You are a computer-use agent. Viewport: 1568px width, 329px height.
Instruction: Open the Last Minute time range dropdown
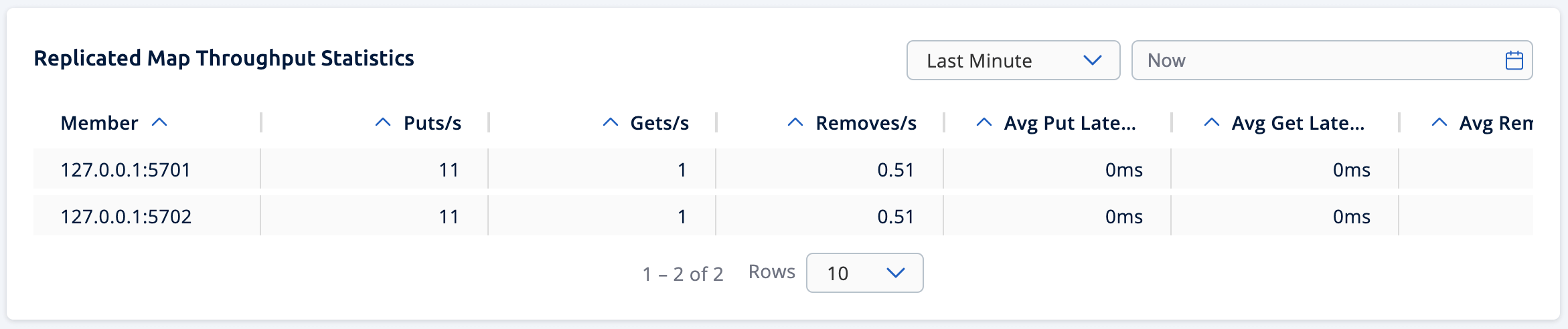(1012, 61)
